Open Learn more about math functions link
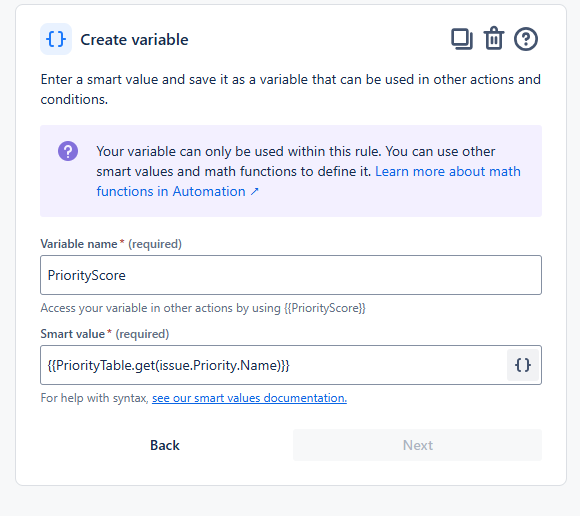The height and width of the screenshot is (516, 580). (308, 181)
